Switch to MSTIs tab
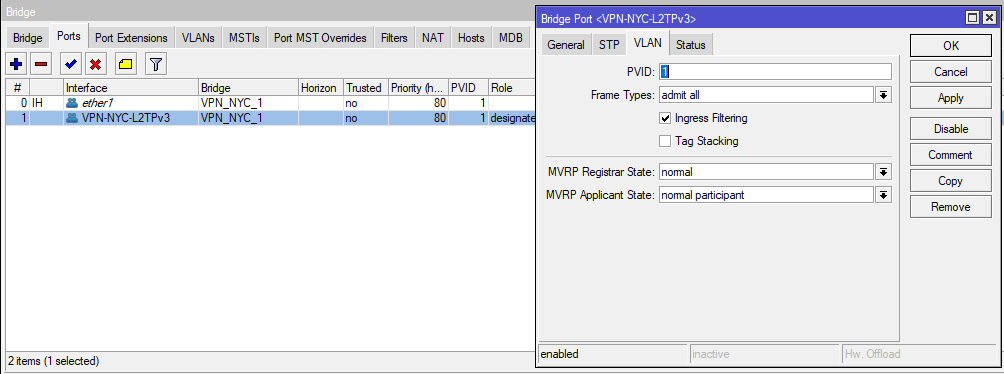The height and width of the screenshot is (374, 1004). (x=245, y=38)
